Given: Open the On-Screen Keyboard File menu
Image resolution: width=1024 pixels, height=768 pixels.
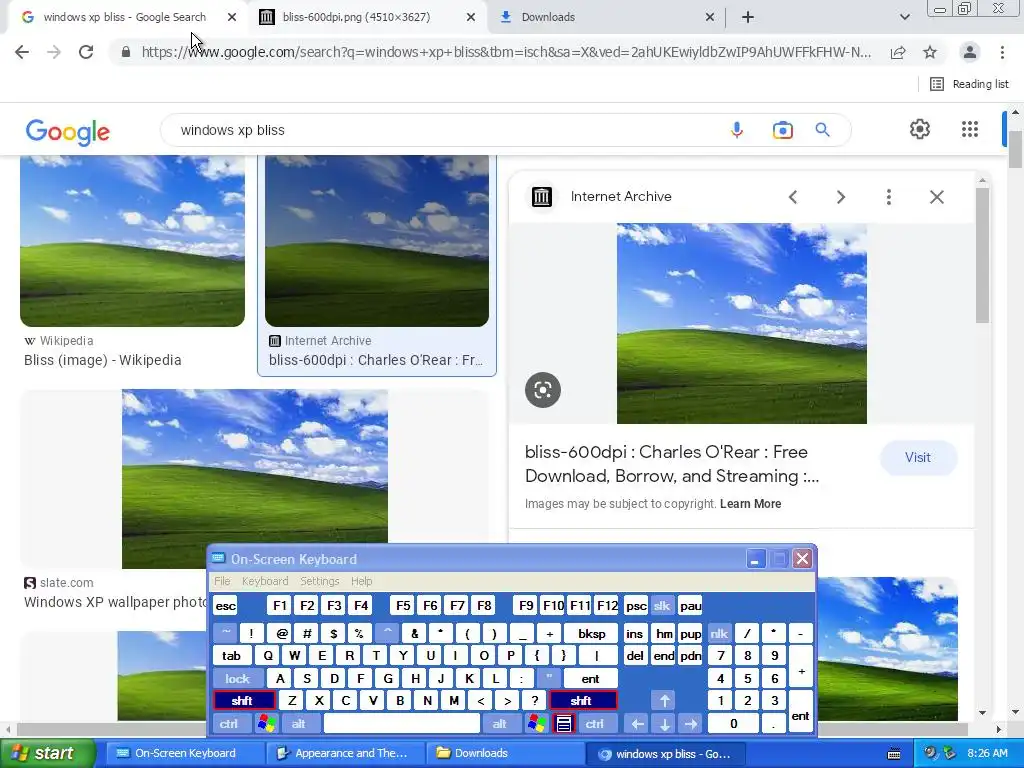Looking at the screenshot, I should (x=222, y=581).
